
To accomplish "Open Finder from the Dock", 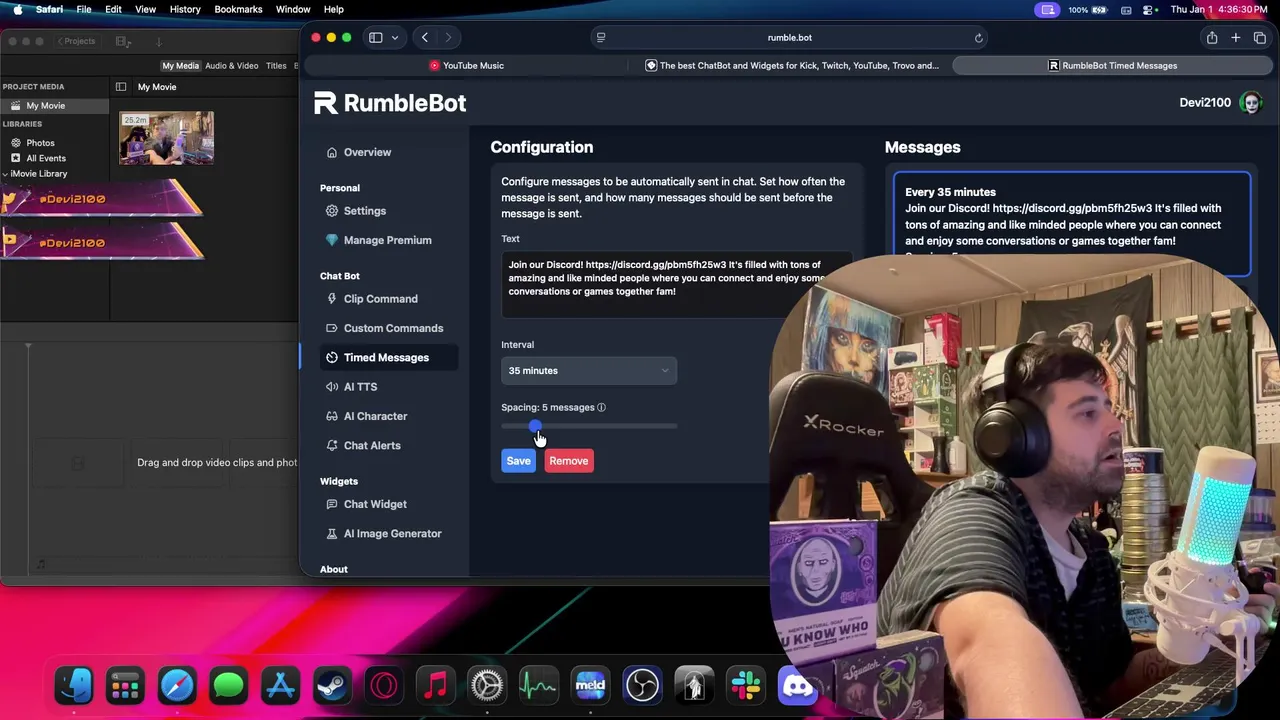I will coord(74,686).
